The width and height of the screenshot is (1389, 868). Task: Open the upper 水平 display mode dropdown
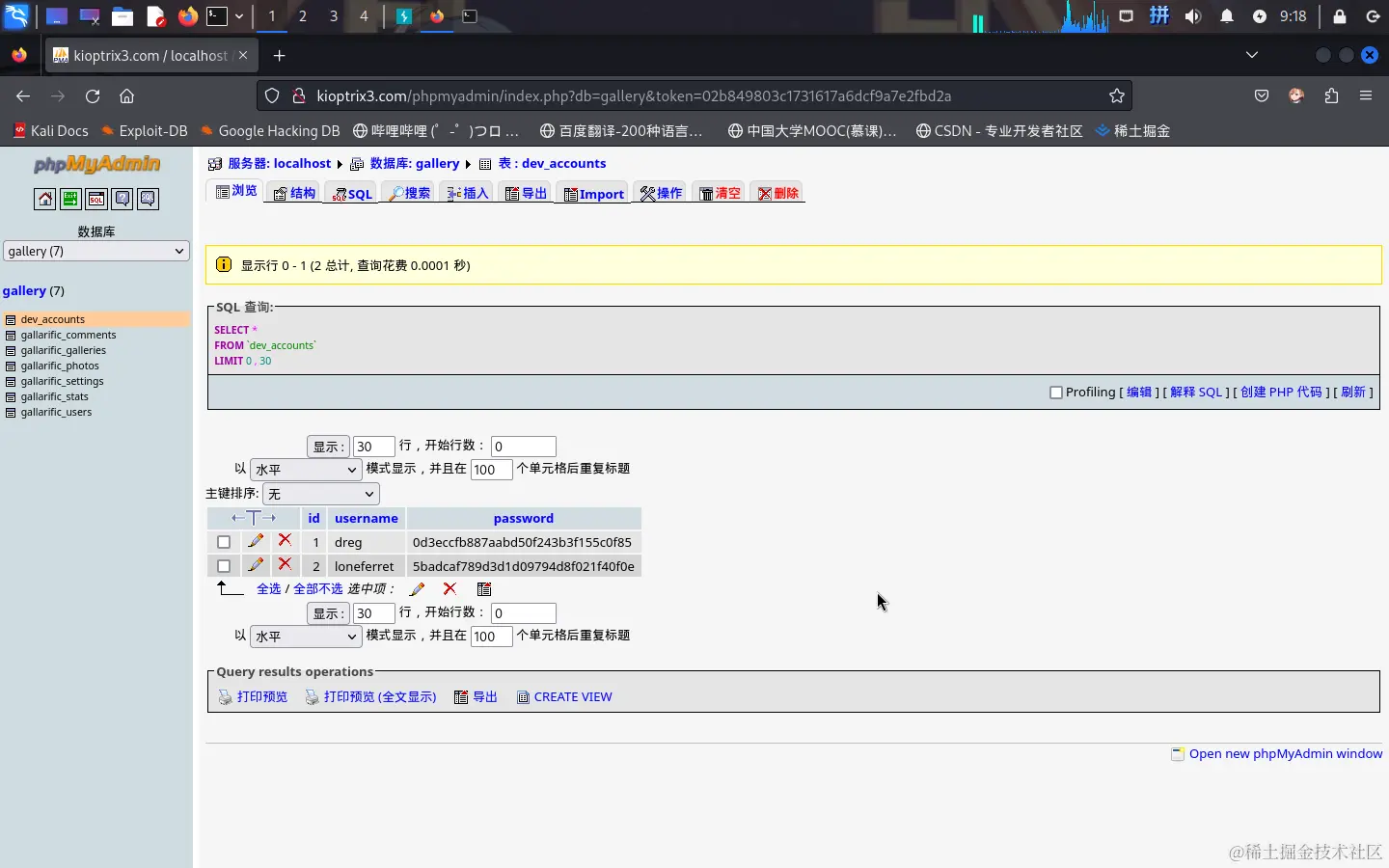click(x=306, y=470)
